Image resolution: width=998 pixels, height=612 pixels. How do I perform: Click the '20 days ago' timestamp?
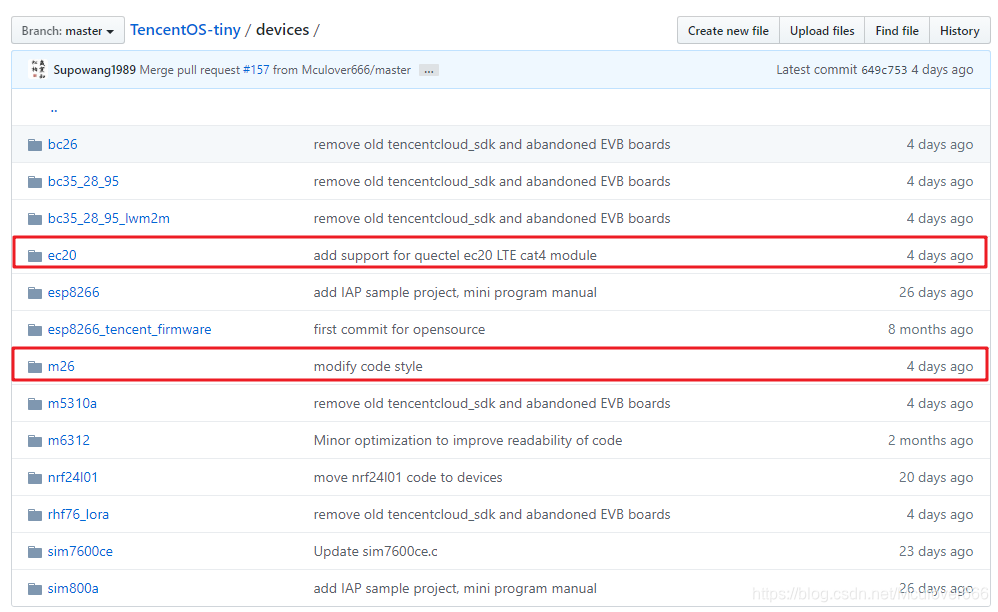click(x=936, y=477)
